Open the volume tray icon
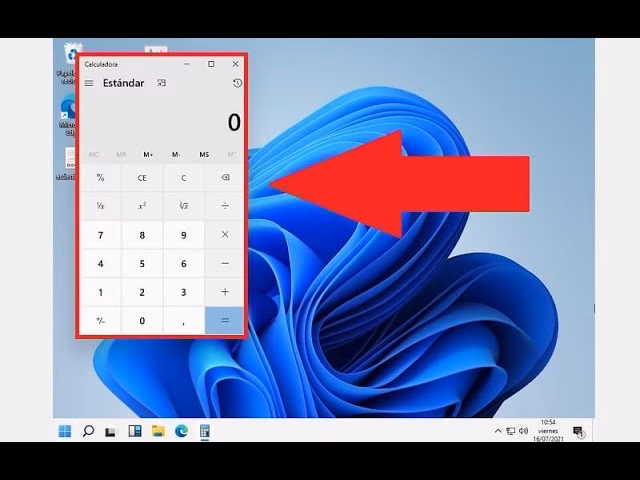This screenshot has height=480, width=640. pos(523,431)
